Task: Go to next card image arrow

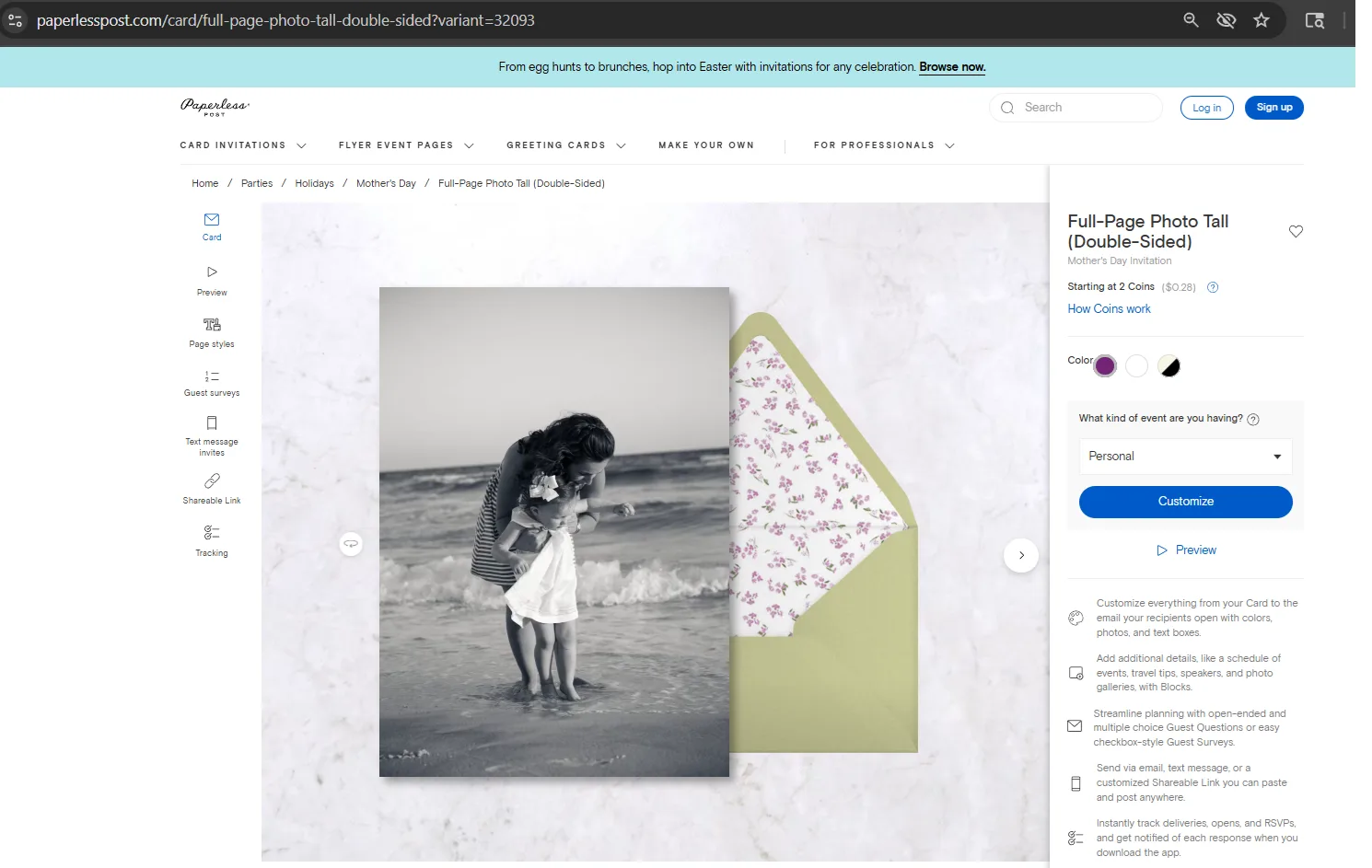Action: click(x=1021, y=555)
